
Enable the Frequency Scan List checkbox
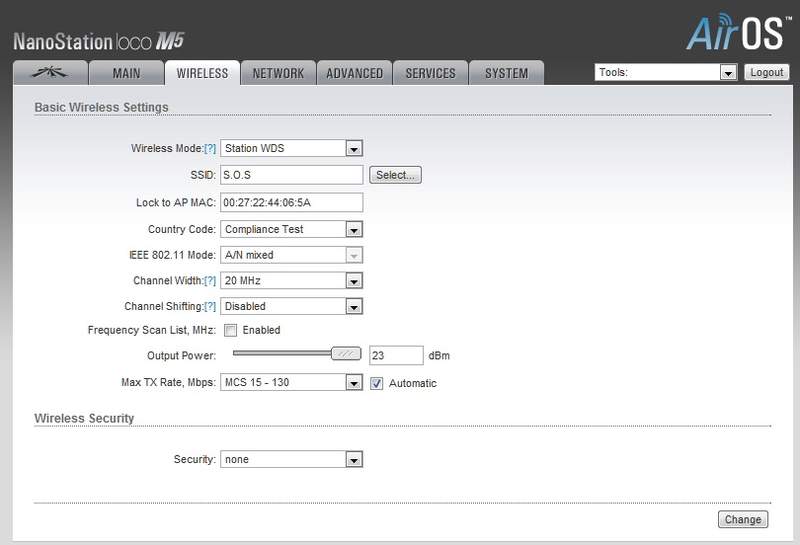point(231,331)
